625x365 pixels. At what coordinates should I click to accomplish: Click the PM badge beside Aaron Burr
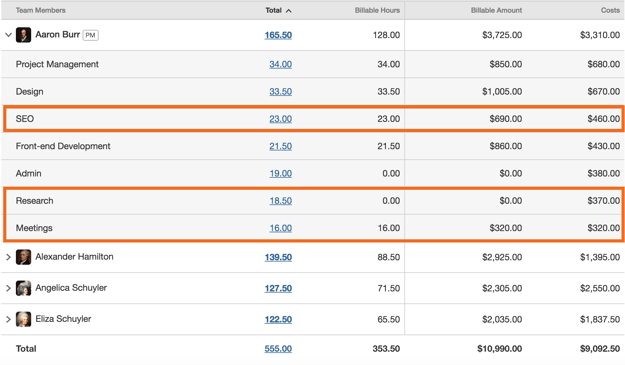(x=90, y=35)
